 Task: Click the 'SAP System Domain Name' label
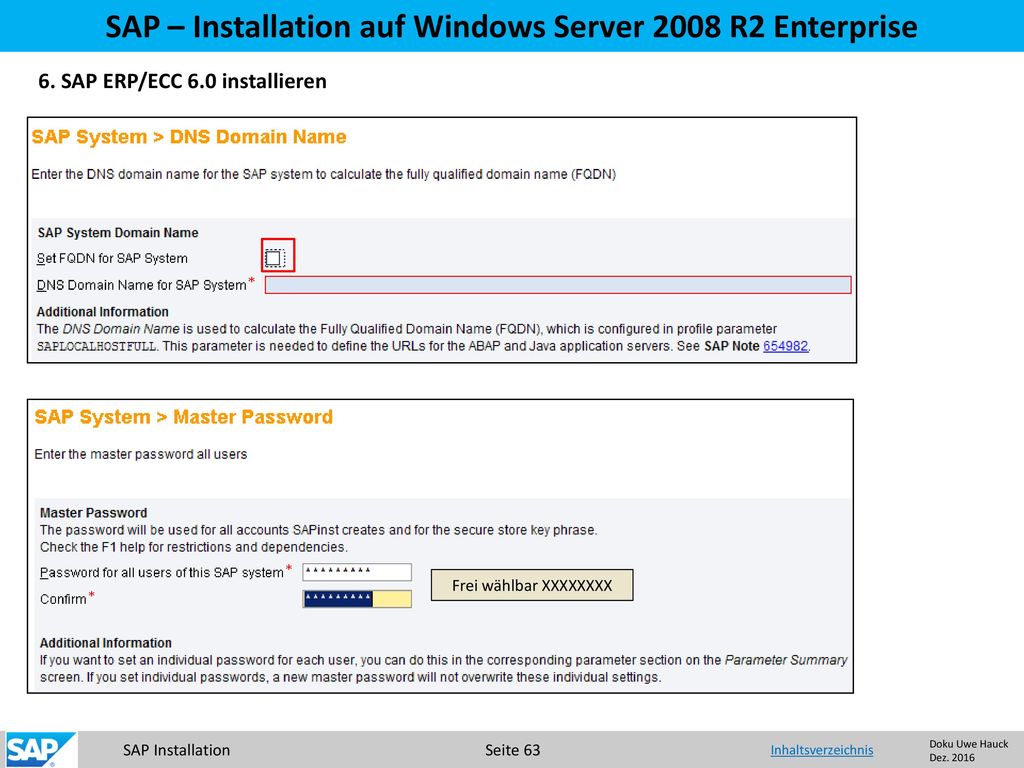tap(118, 232)
